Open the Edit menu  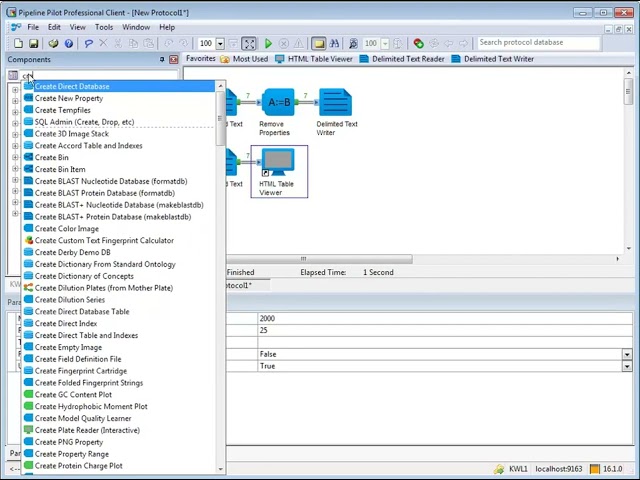click(54, 27)
